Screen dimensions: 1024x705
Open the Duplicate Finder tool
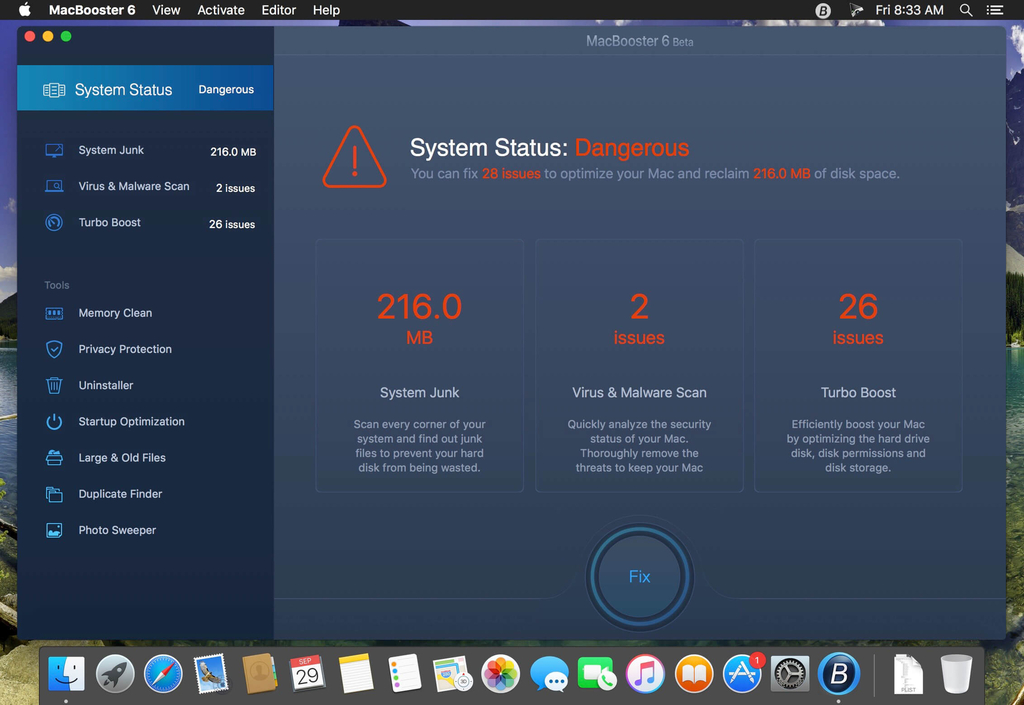(x=119, y=494)
